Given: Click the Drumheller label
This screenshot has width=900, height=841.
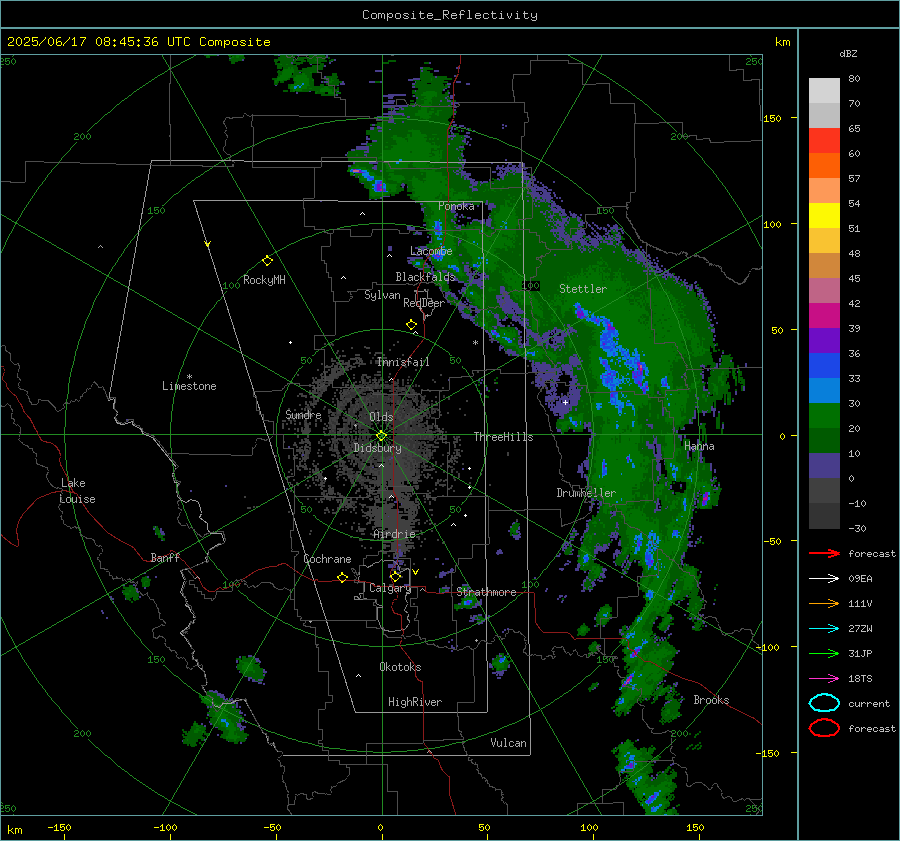Looking at the screenshot, I should pyautogui.click(x=586, y=493).
